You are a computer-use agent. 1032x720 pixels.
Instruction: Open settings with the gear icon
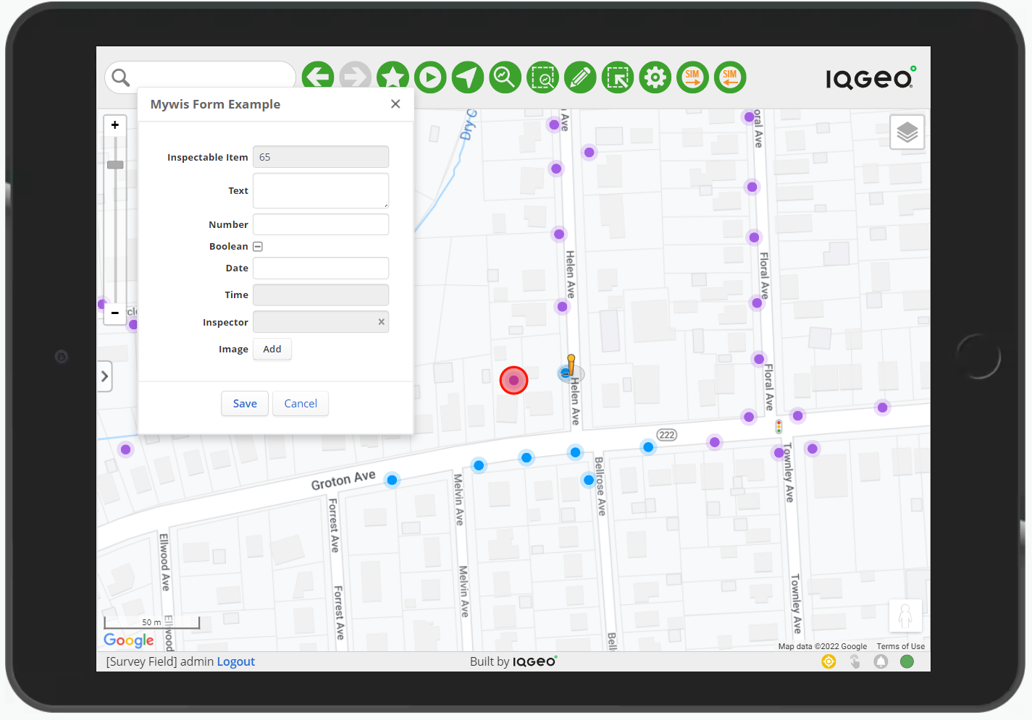pyautogui.click(x=655, y=77)
